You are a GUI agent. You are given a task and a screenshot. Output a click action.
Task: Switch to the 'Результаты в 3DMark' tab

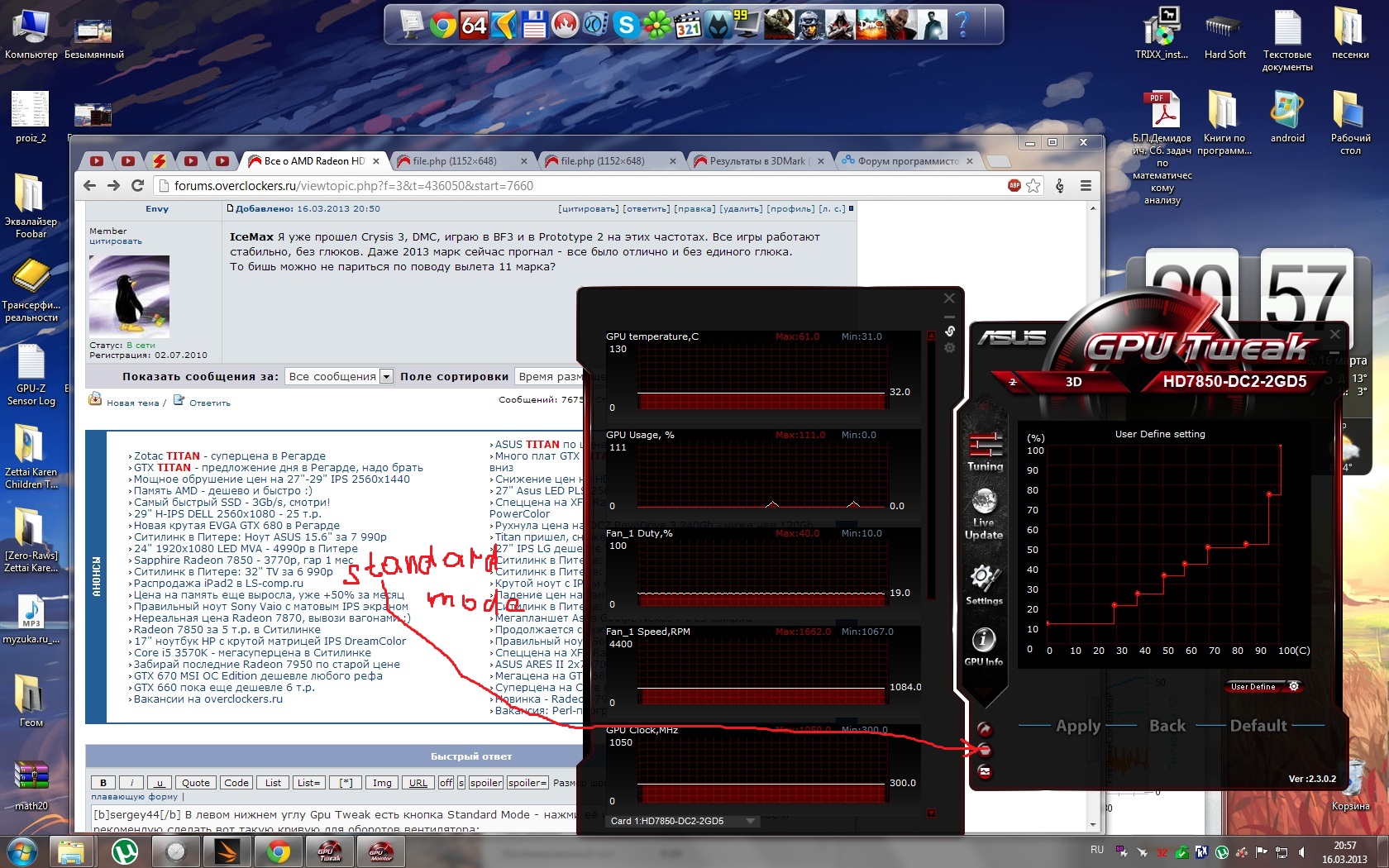click(x=759, y=161)
